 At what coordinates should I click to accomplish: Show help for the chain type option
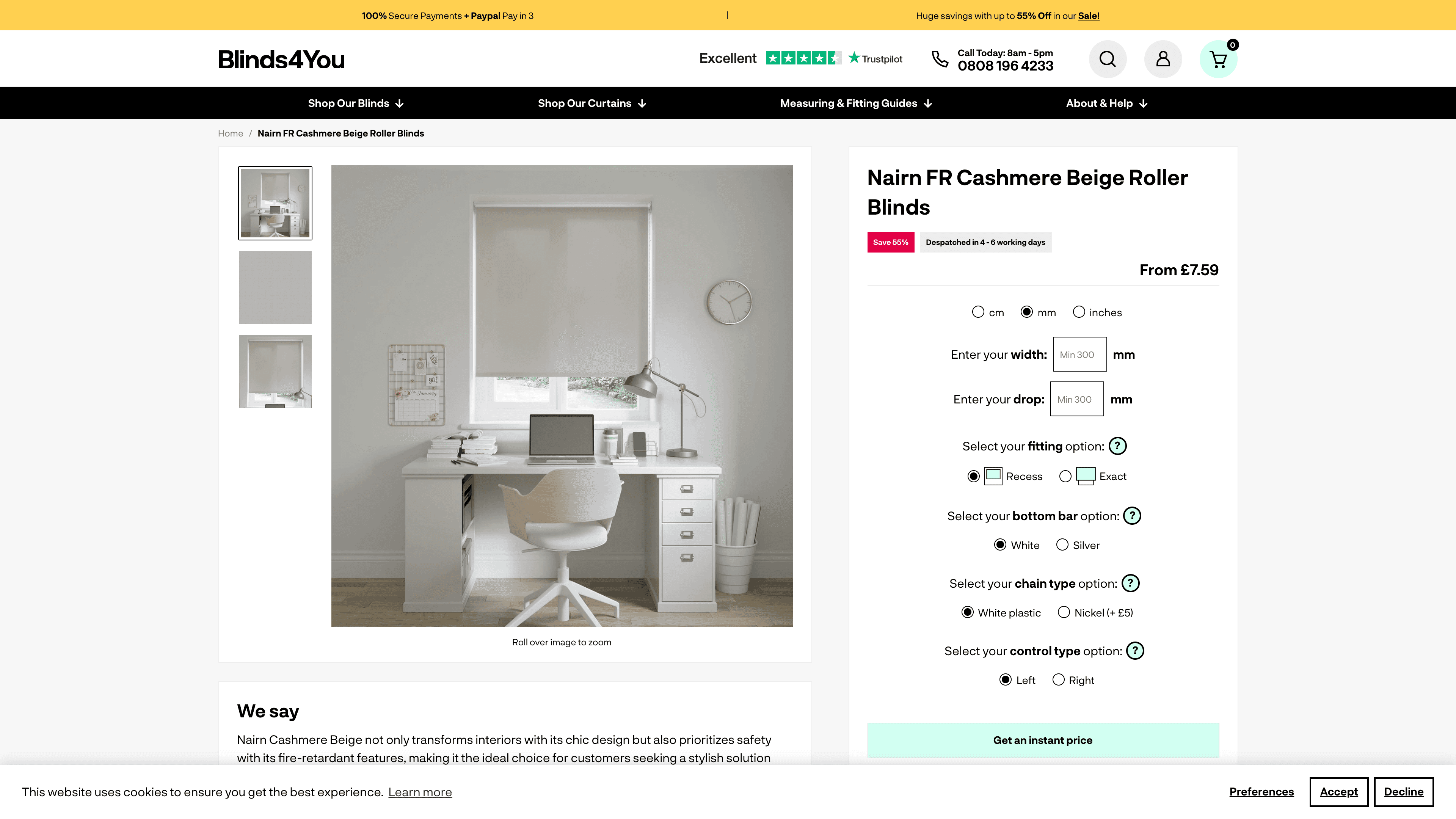point(1130,583)
